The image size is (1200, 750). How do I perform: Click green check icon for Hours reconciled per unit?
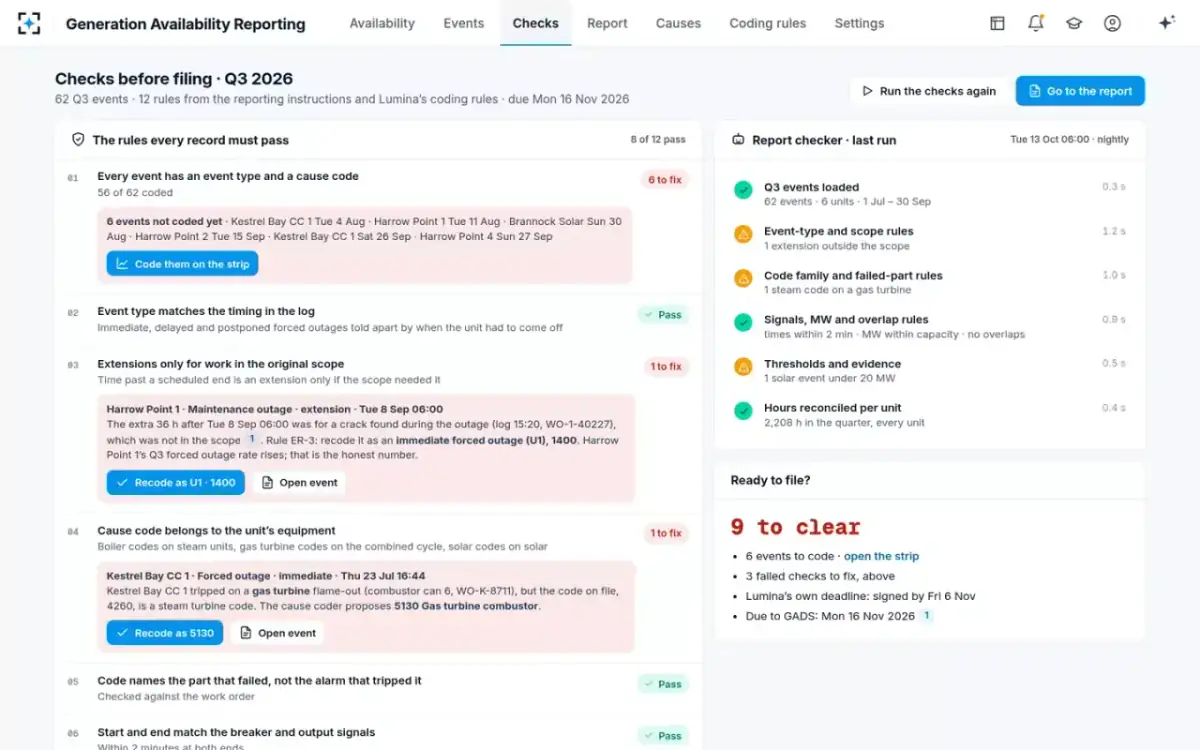click(x=743, y=410)
